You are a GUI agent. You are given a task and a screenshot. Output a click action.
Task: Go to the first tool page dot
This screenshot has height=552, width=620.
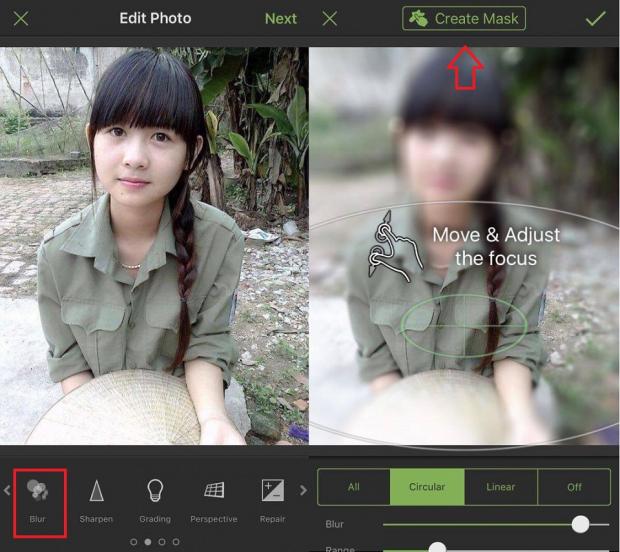tap(134, 542)
